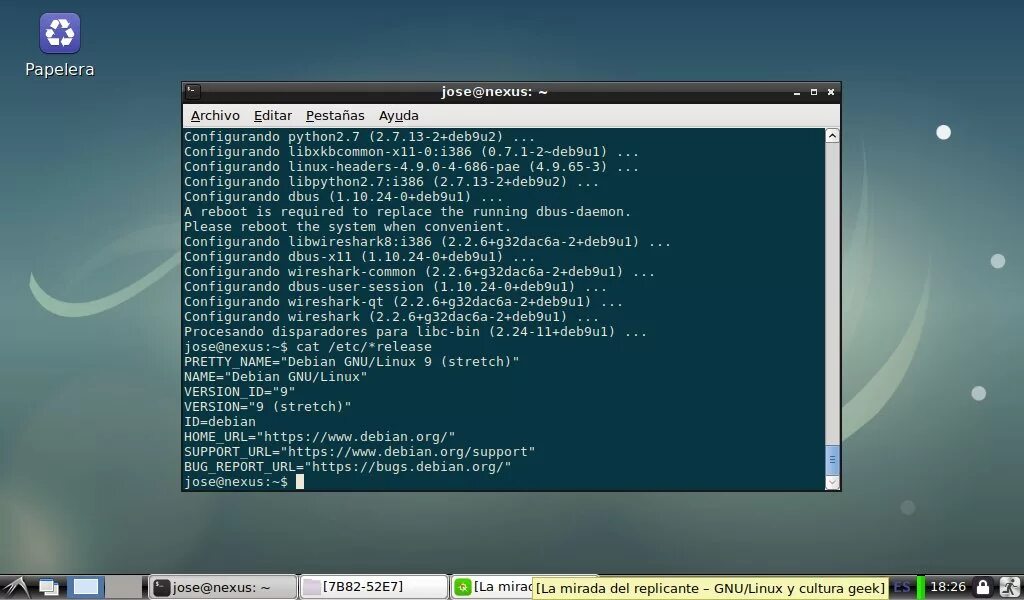Select the jose@nexus terminal taskbar button

pyautogui.click(x=223, y=587)
